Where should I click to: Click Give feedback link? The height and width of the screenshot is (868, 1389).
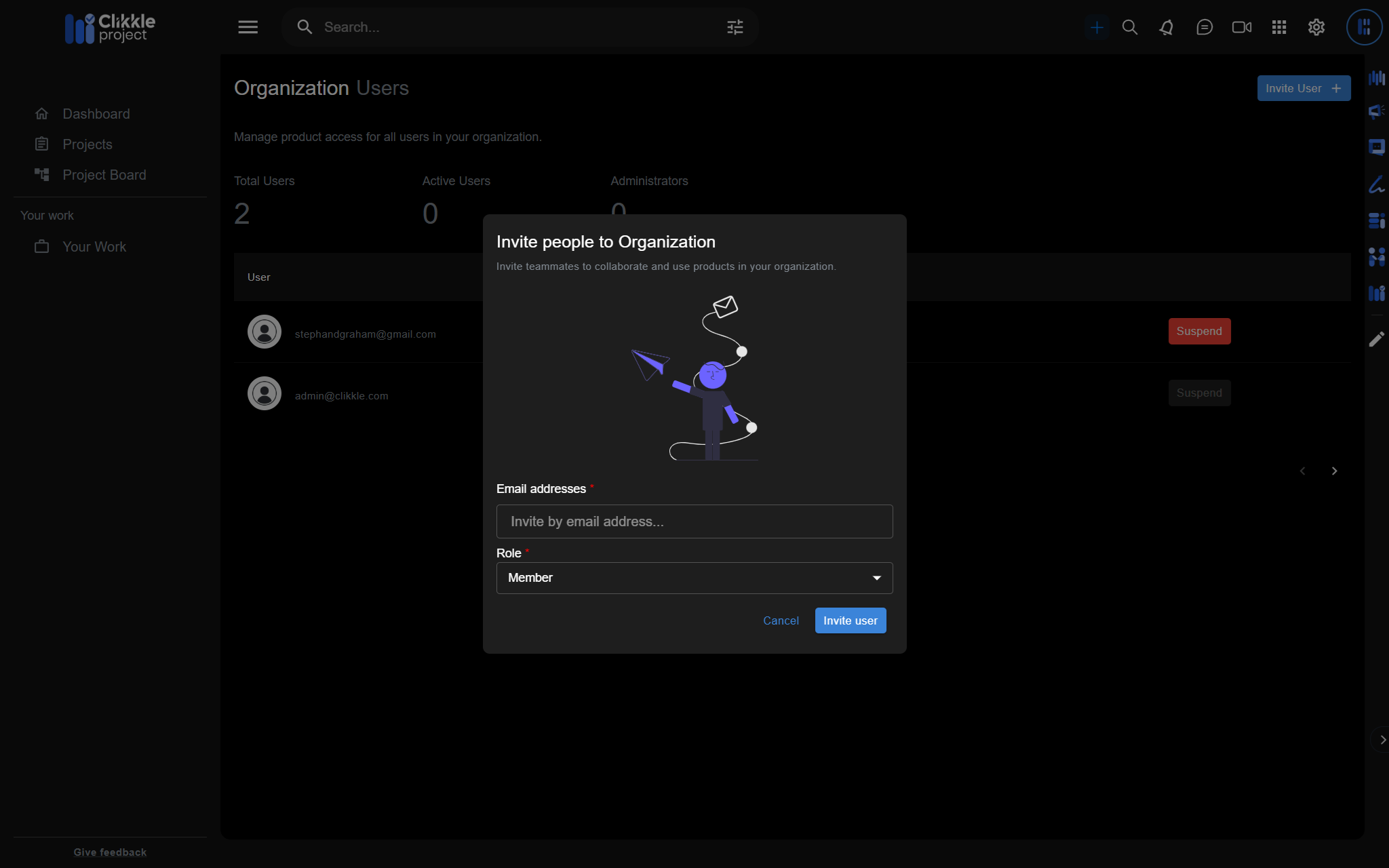110,852
